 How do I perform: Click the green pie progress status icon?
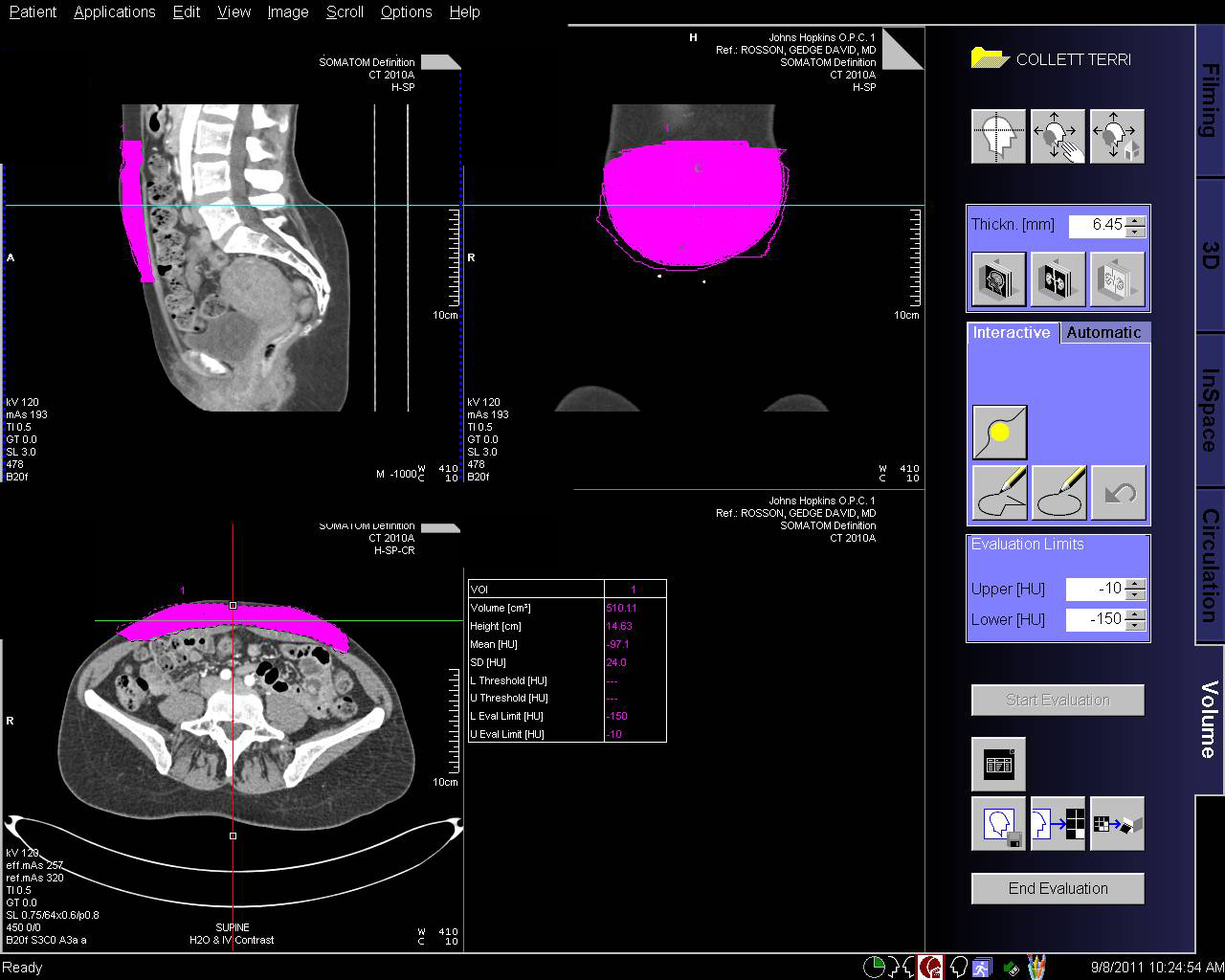pos(874,967)
